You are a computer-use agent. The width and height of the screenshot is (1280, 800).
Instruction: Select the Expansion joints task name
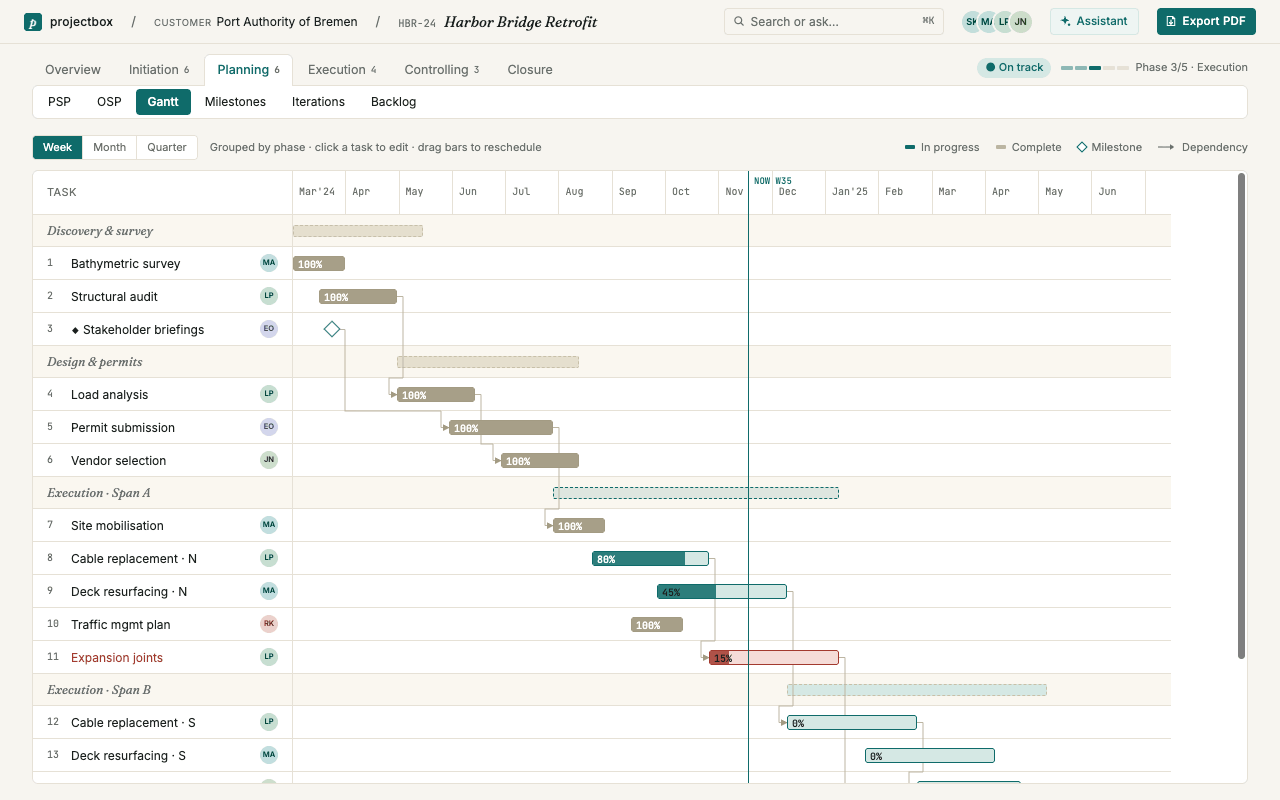tap(117, 658)
